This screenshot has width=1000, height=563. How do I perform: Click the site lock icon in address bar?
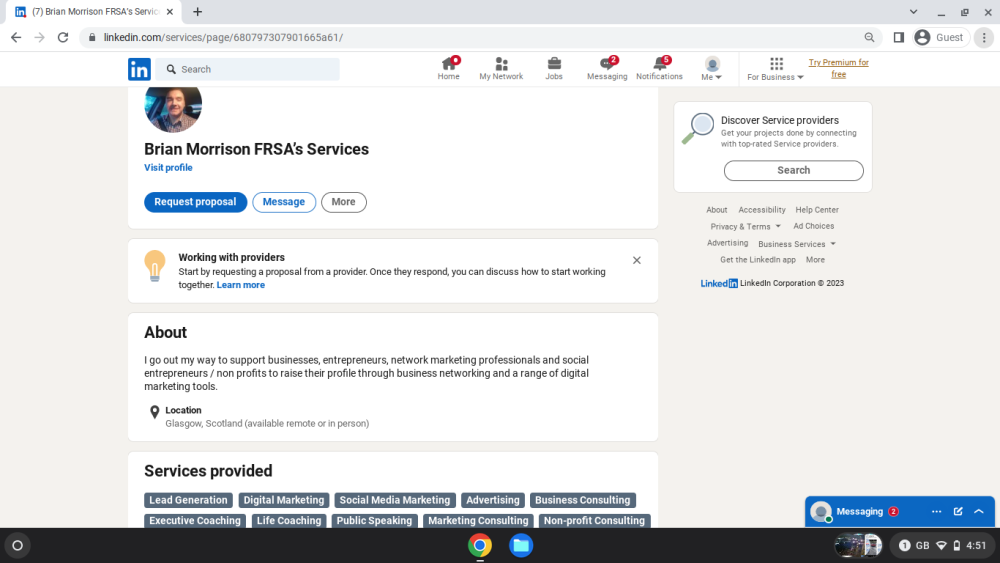[92, 38]
